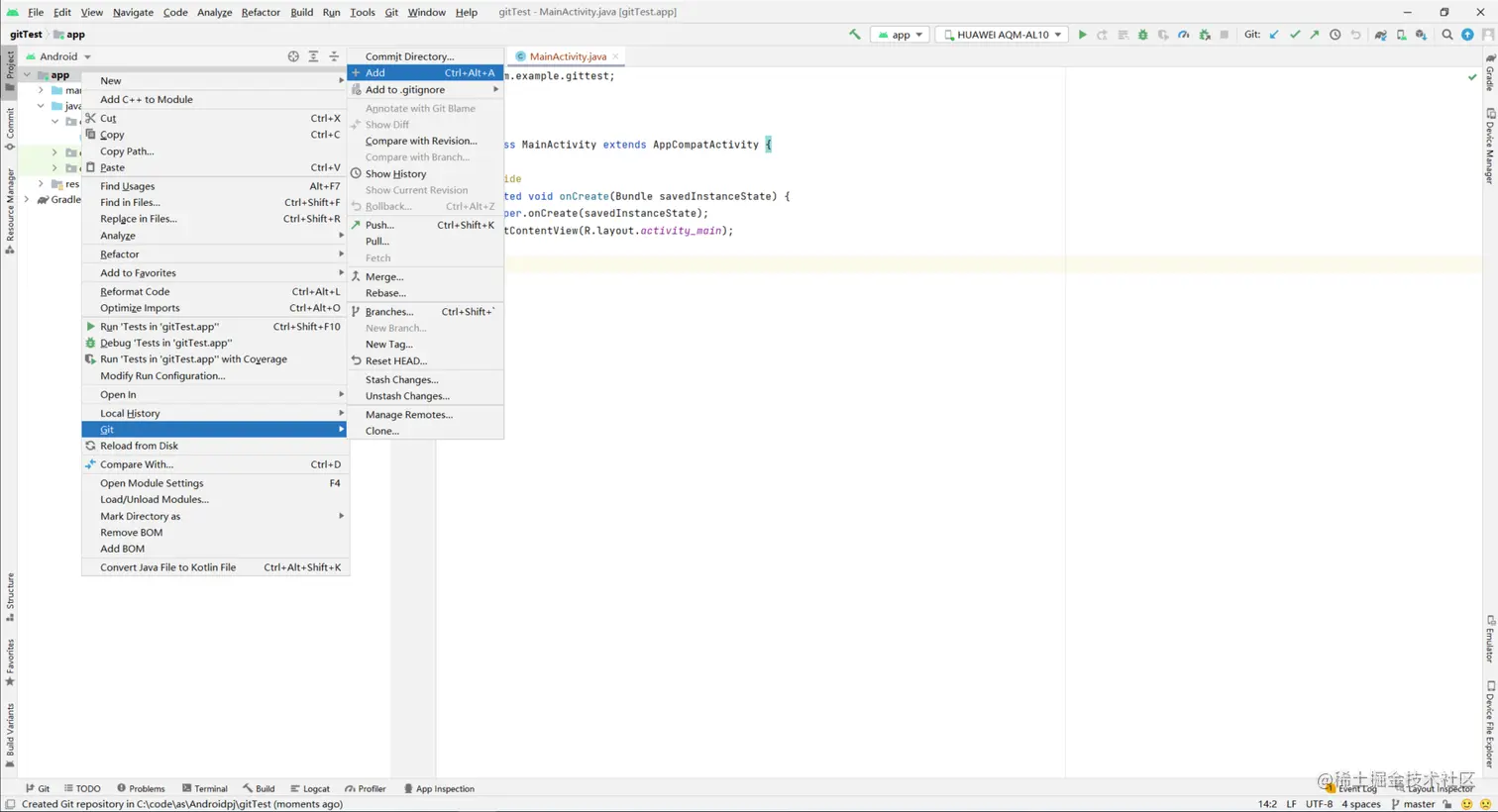Click the LF line separator indicator

pos(1291,804)
